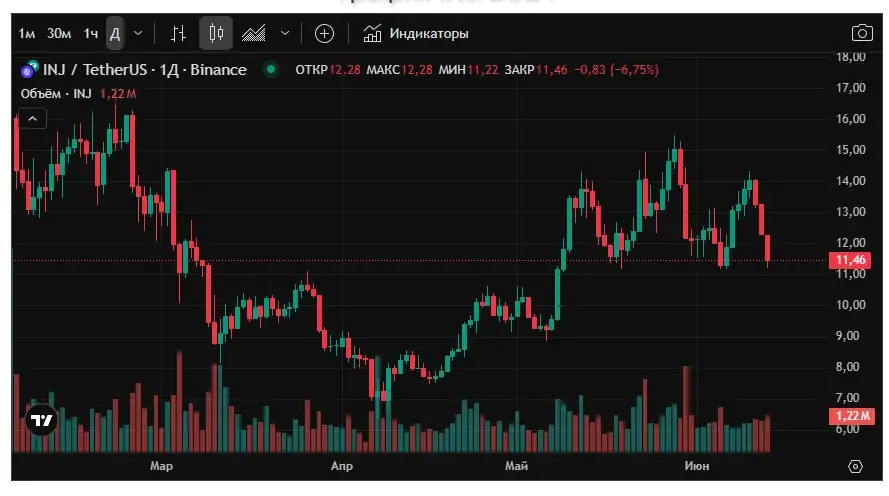This screenshot has width=889, height=496.
Task: Select candlestick chart style
Action: tap(216, 33)
